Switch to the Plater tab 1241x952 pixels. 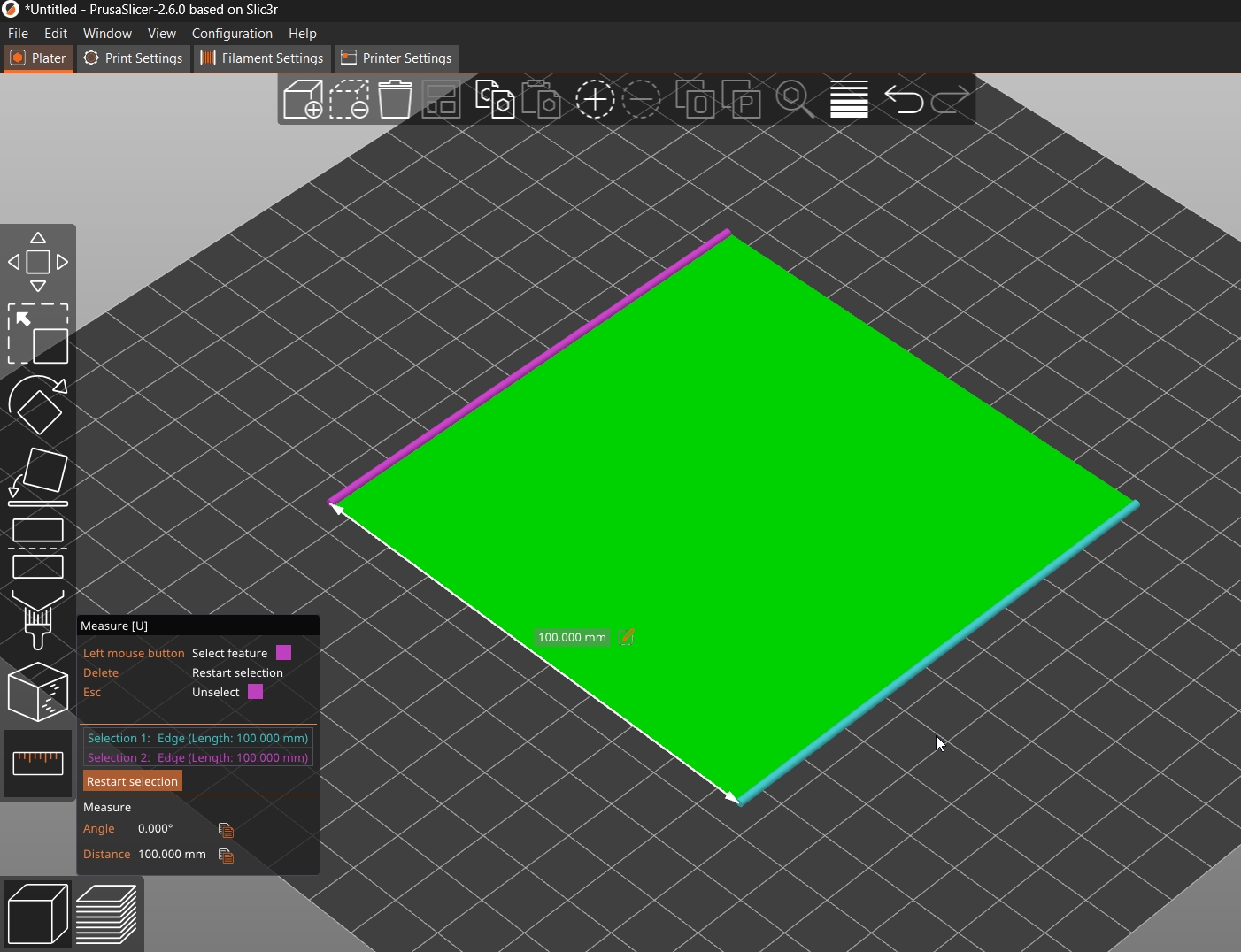tap(38, 58)
